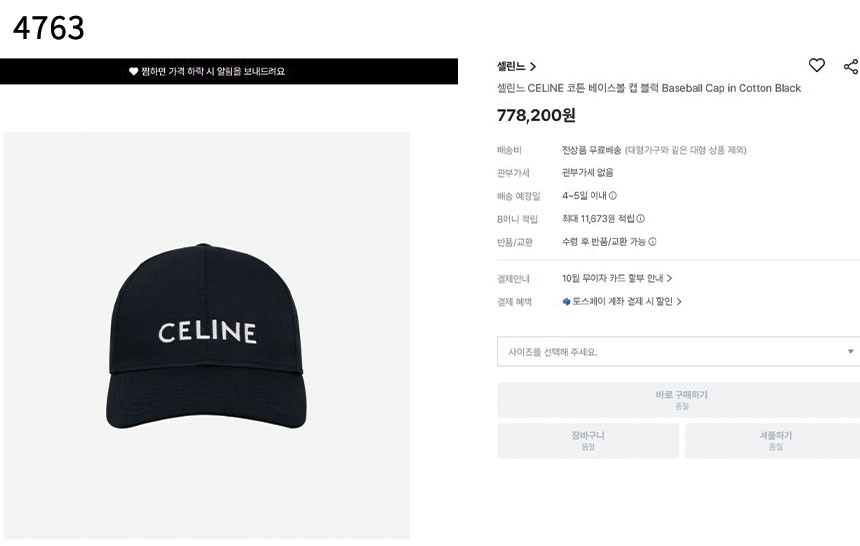860x546 pixels.
Task: Click the product title Baseball Cap in Cotton Black
Action: point(649,88)
